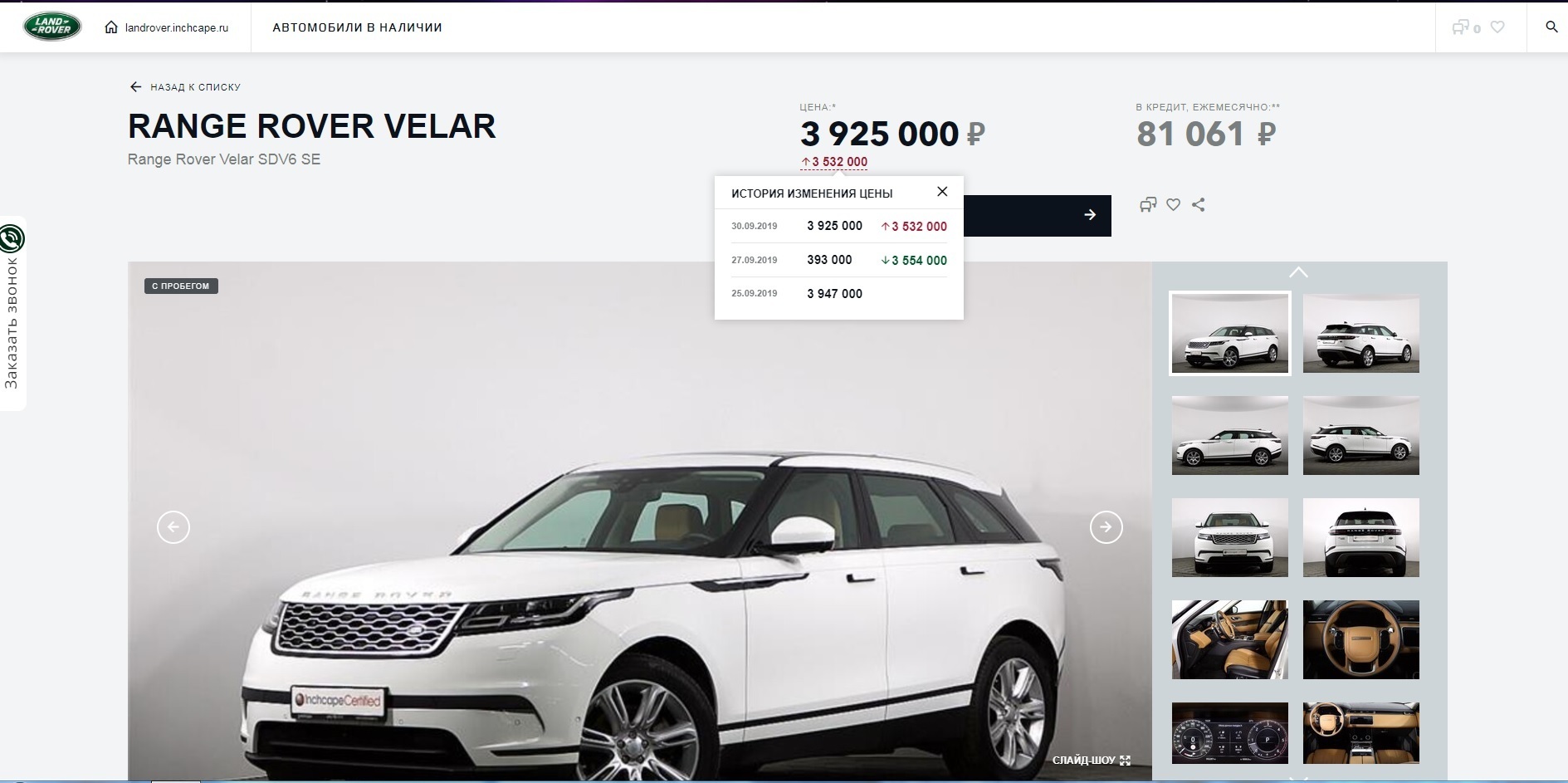Start the Слайд-шоу fullscreen view
This screenshot has height=783, width=1568.
(1091, 760)
